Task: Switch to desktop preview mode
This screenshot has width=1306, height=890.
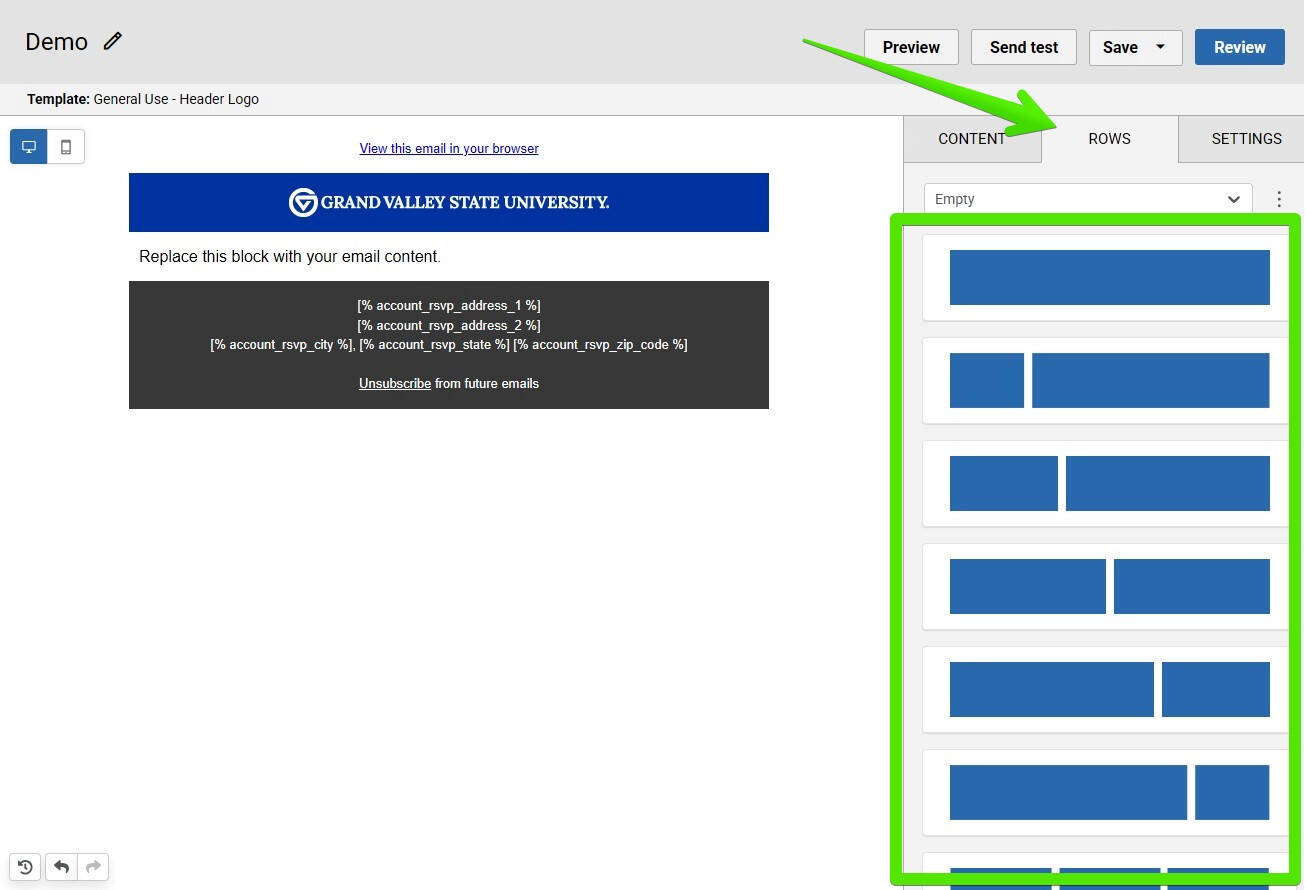Action: coord(29,147)
